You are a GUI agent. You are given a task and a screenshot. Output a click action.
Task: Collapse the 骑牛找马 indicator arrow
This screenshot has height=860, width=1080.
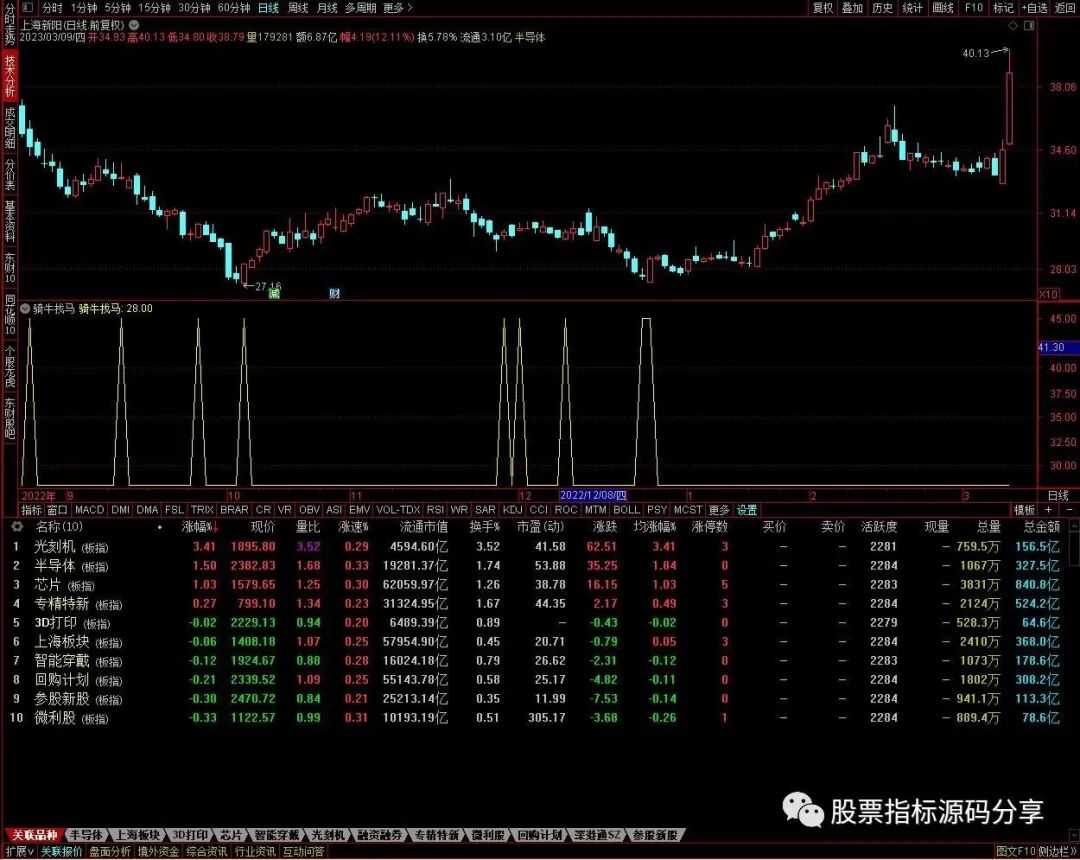[25, 308]
